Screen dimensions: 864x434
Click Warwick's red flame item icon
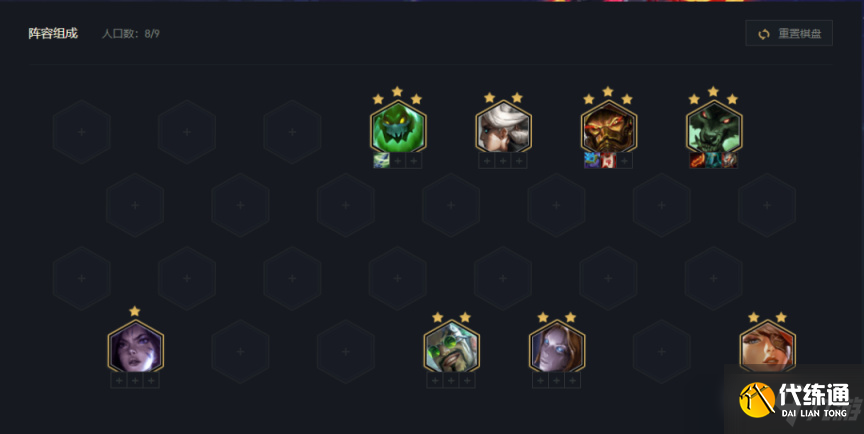[x=698, y=161]
